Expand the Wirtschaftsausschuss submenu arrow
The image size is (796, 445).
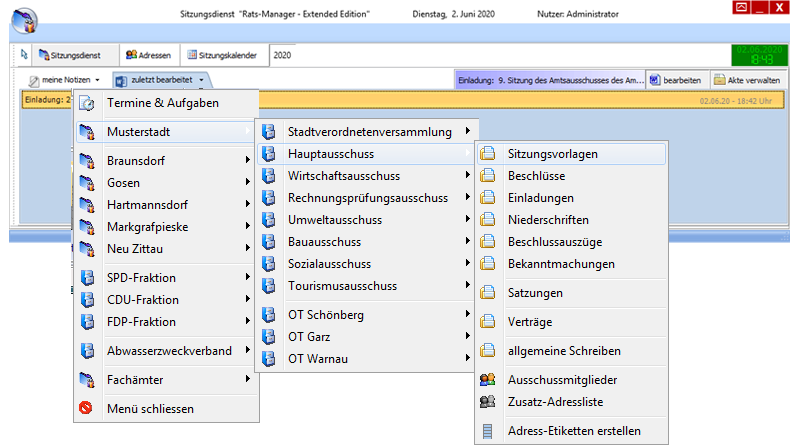tap(468, 175)
